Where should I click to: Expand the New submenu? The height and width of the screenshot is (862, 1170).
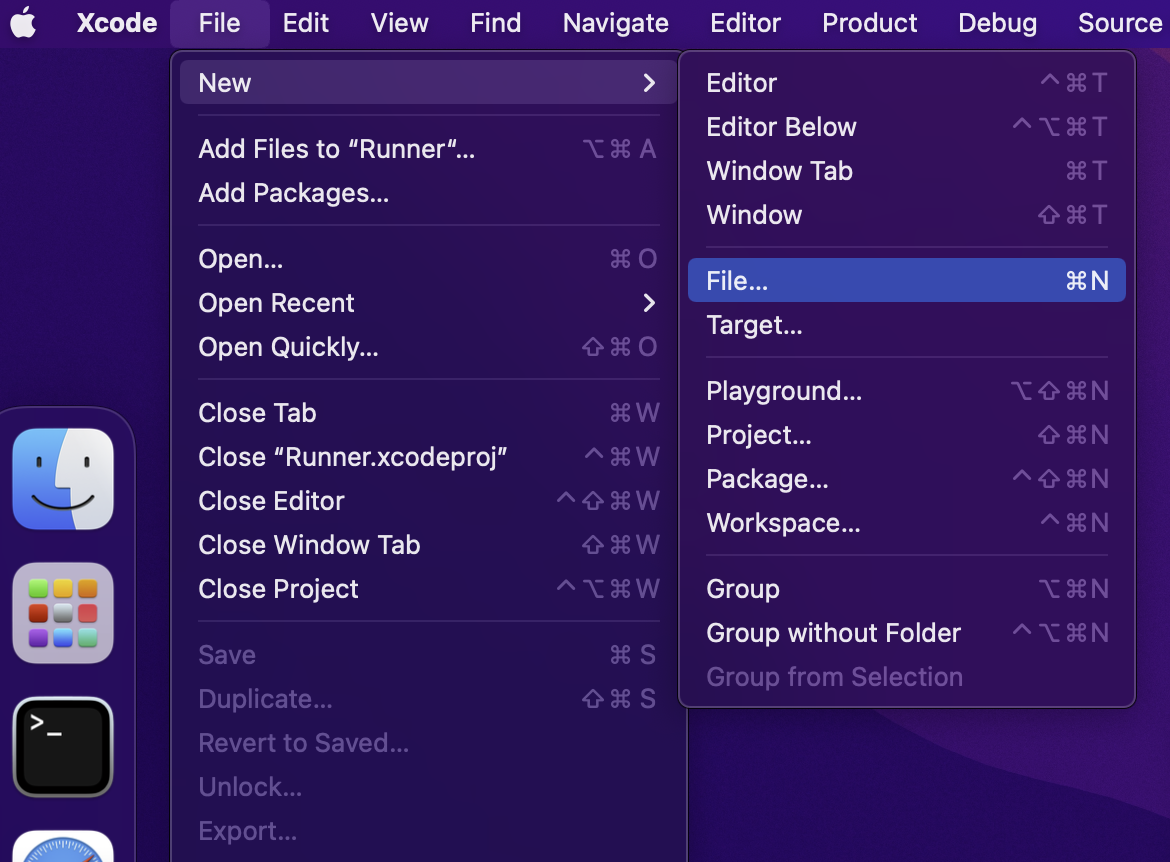[428, 82]
